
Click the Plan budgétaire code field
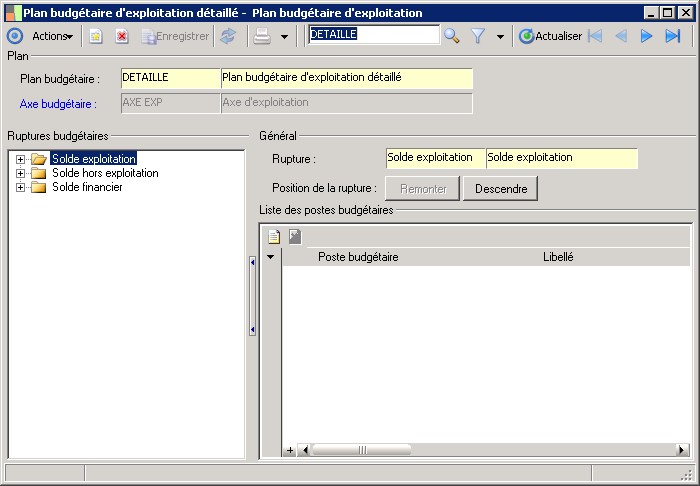[171, 78]
